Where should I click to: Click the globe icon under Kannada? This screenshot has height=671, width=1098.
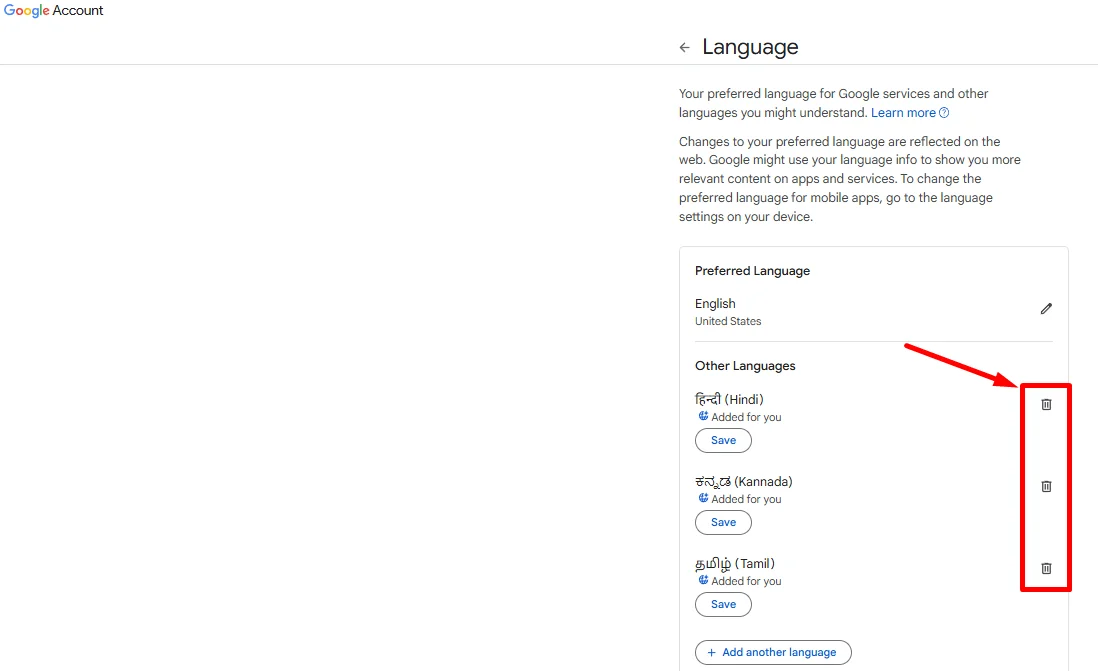pyautogui.click(x=700, y=499)
